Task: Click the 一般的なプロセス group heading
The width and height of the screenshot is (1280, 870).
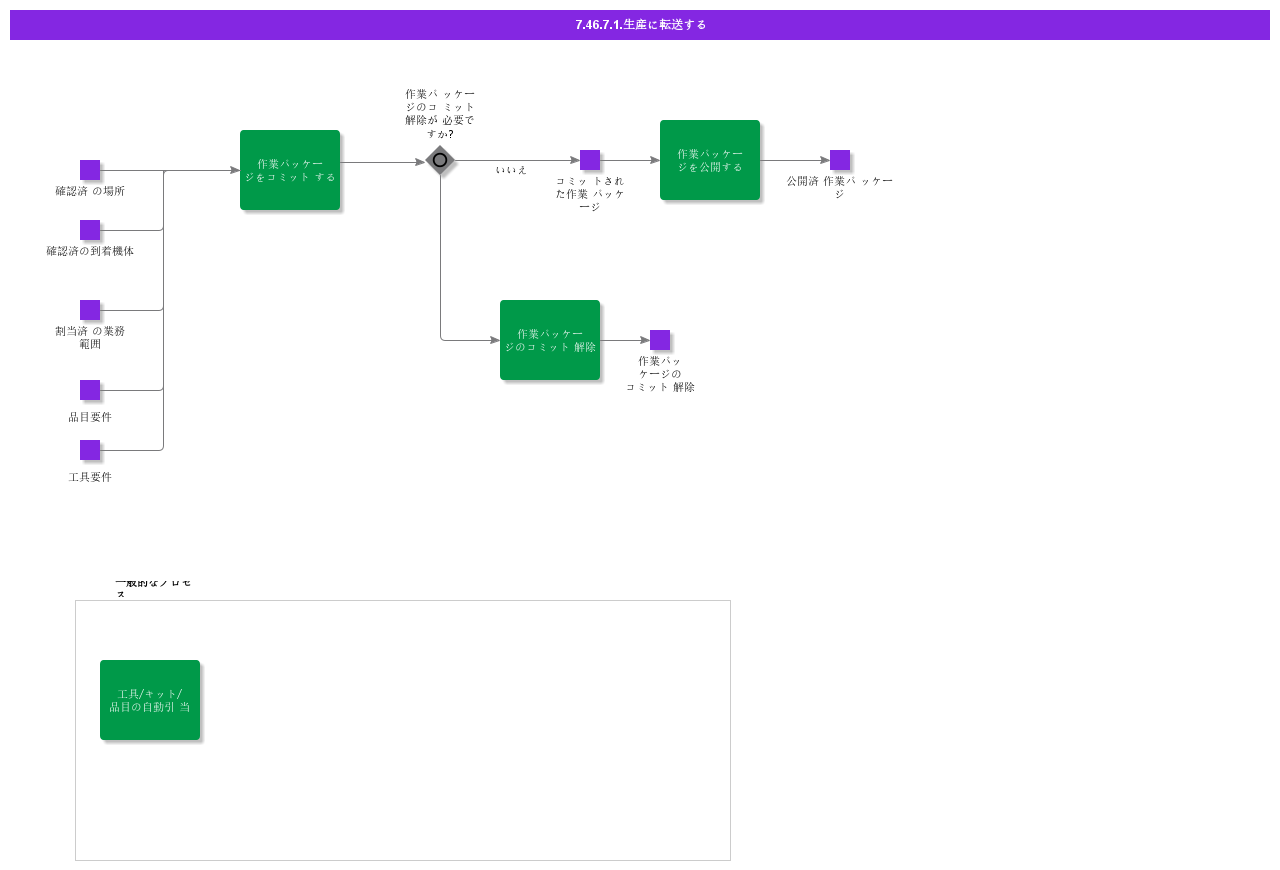Action: 153,588
